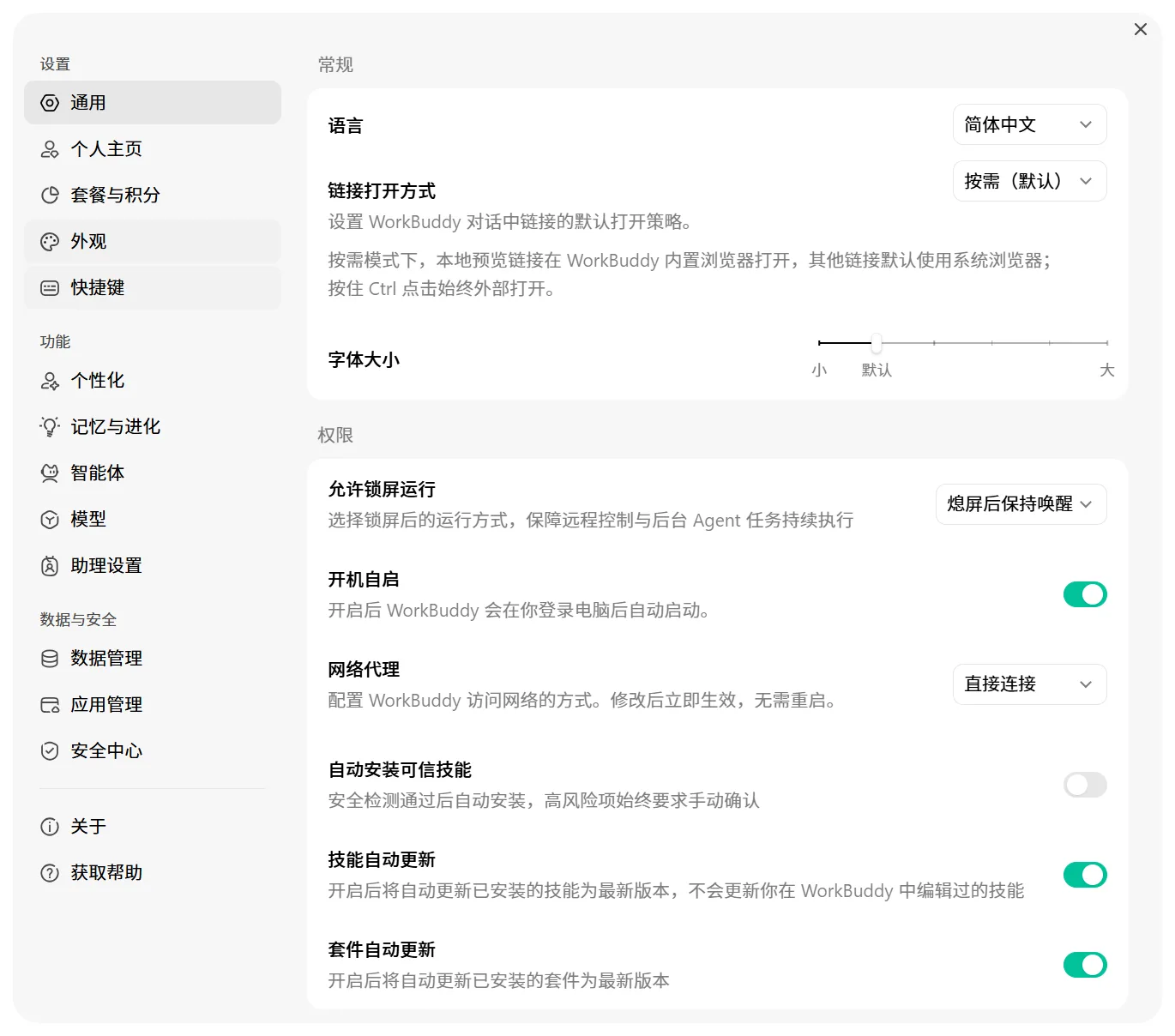Image resolution: width=1175 pixels, height=1036 pixels.
Task: Click the 模型 cube icon
Action: tap(50, 520)
